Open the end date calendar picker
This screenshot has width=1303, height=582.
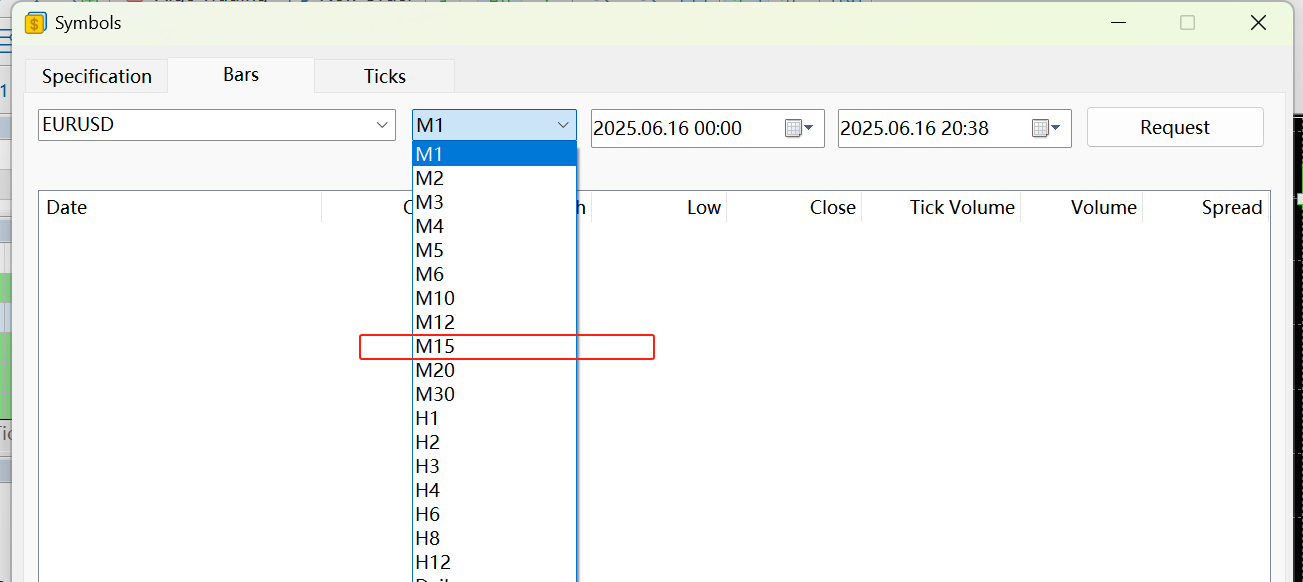pos(1046,128)
